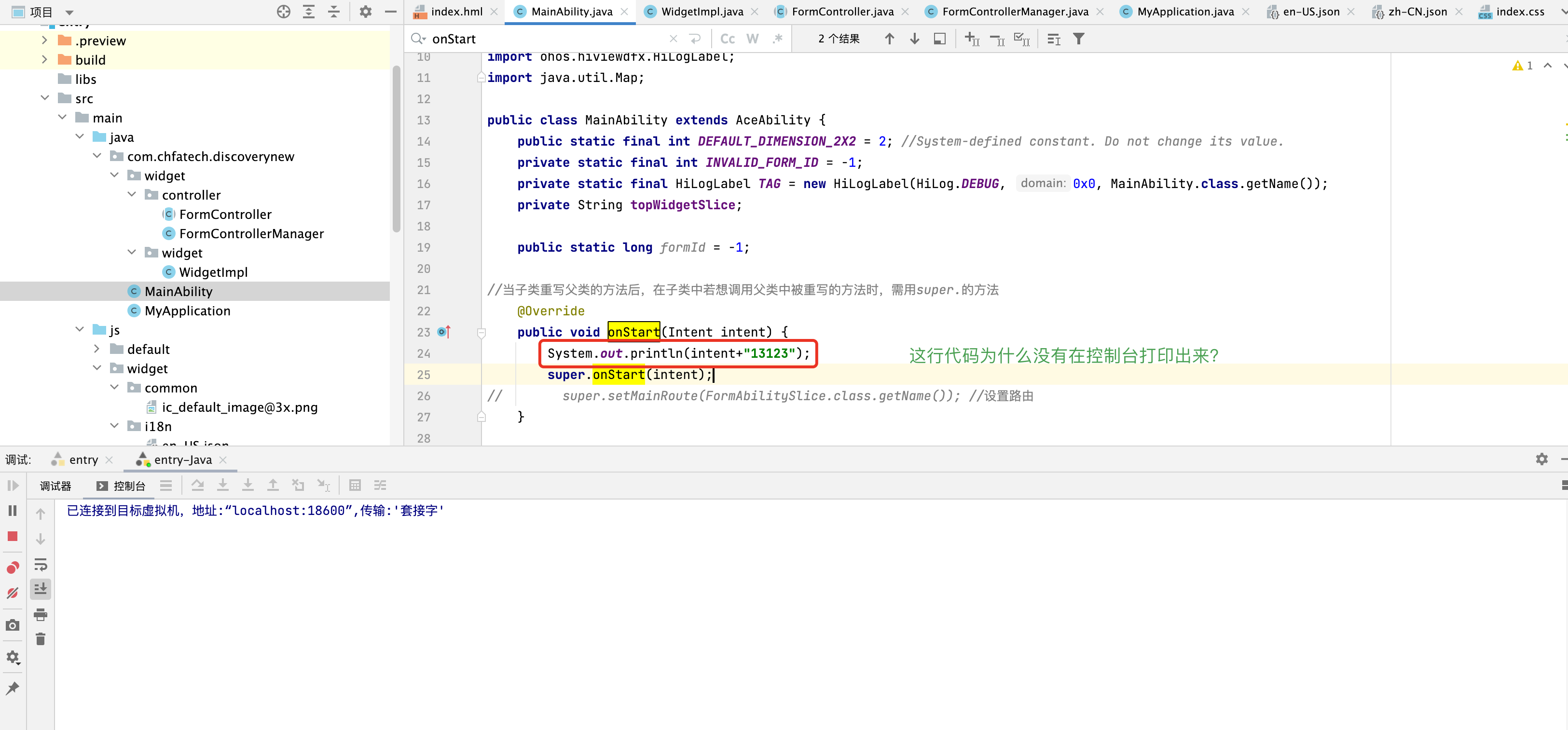The width and height of the screenshot is (1568, 730).
Task: Go to next search occurrence arrow
Action: click(x=914, y=39)
